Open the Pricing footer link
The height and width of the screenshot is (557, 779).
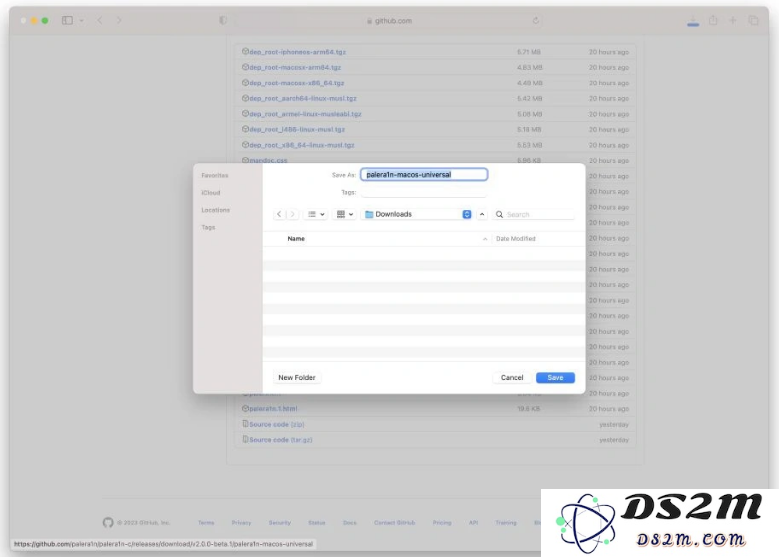pos(442,523)
